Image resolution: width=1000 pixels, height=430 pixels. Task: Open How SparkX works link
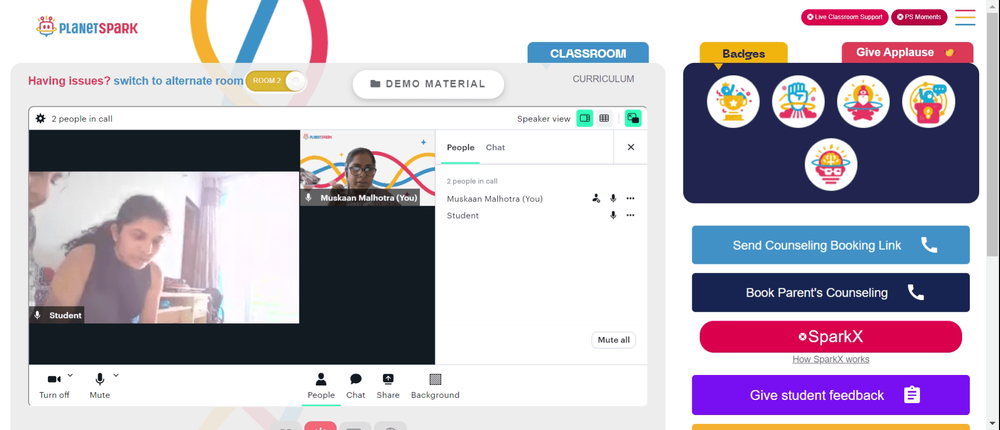pos(830,359)
